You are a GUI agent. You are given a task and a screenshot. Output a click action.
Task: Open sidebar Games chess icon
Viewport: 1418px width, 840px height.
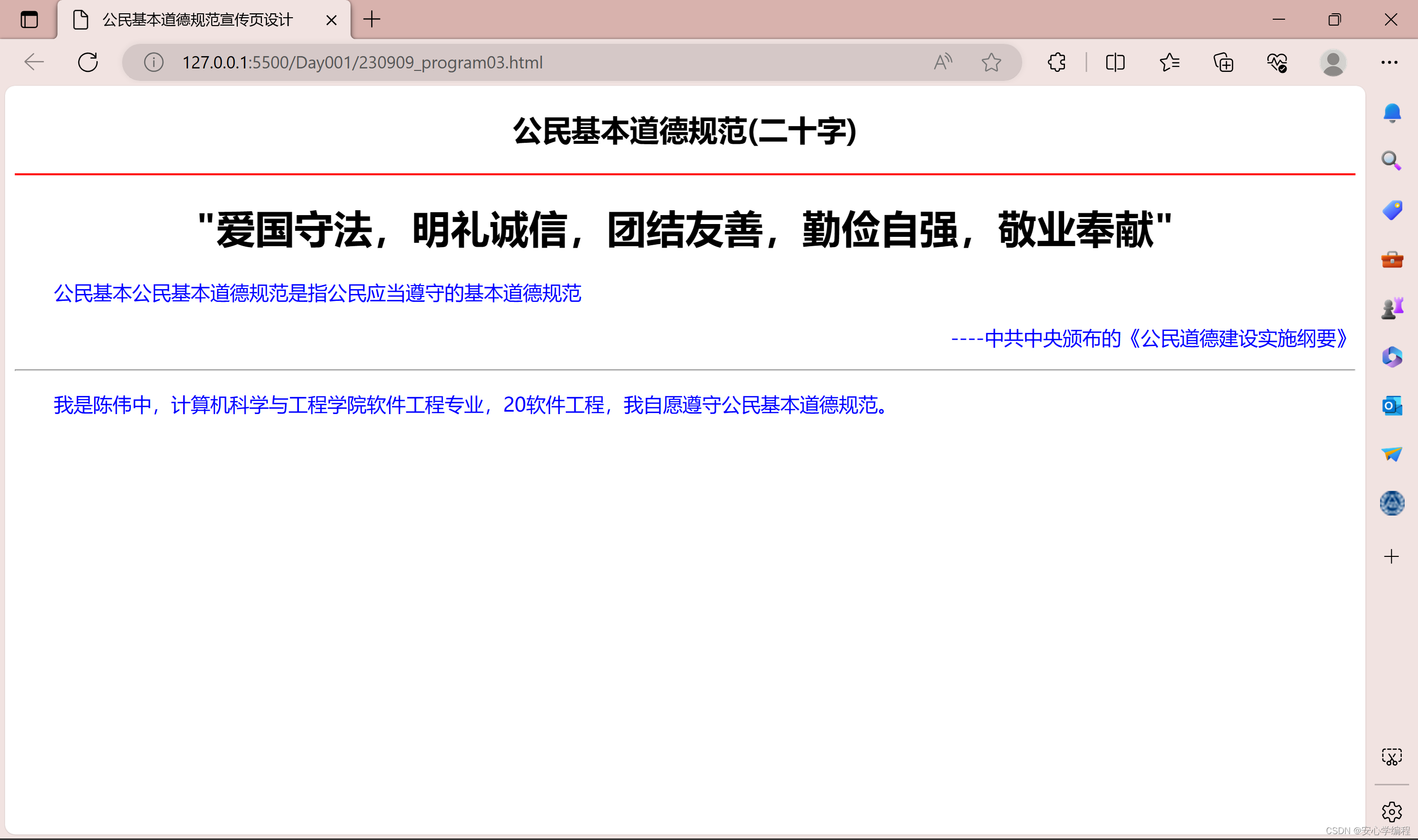coord(1392,308)
